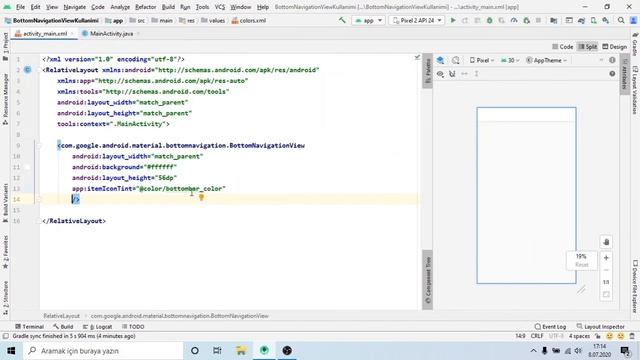Click Attach Debugger to Android Process icon
640x360 pixels.
point(527,20)
